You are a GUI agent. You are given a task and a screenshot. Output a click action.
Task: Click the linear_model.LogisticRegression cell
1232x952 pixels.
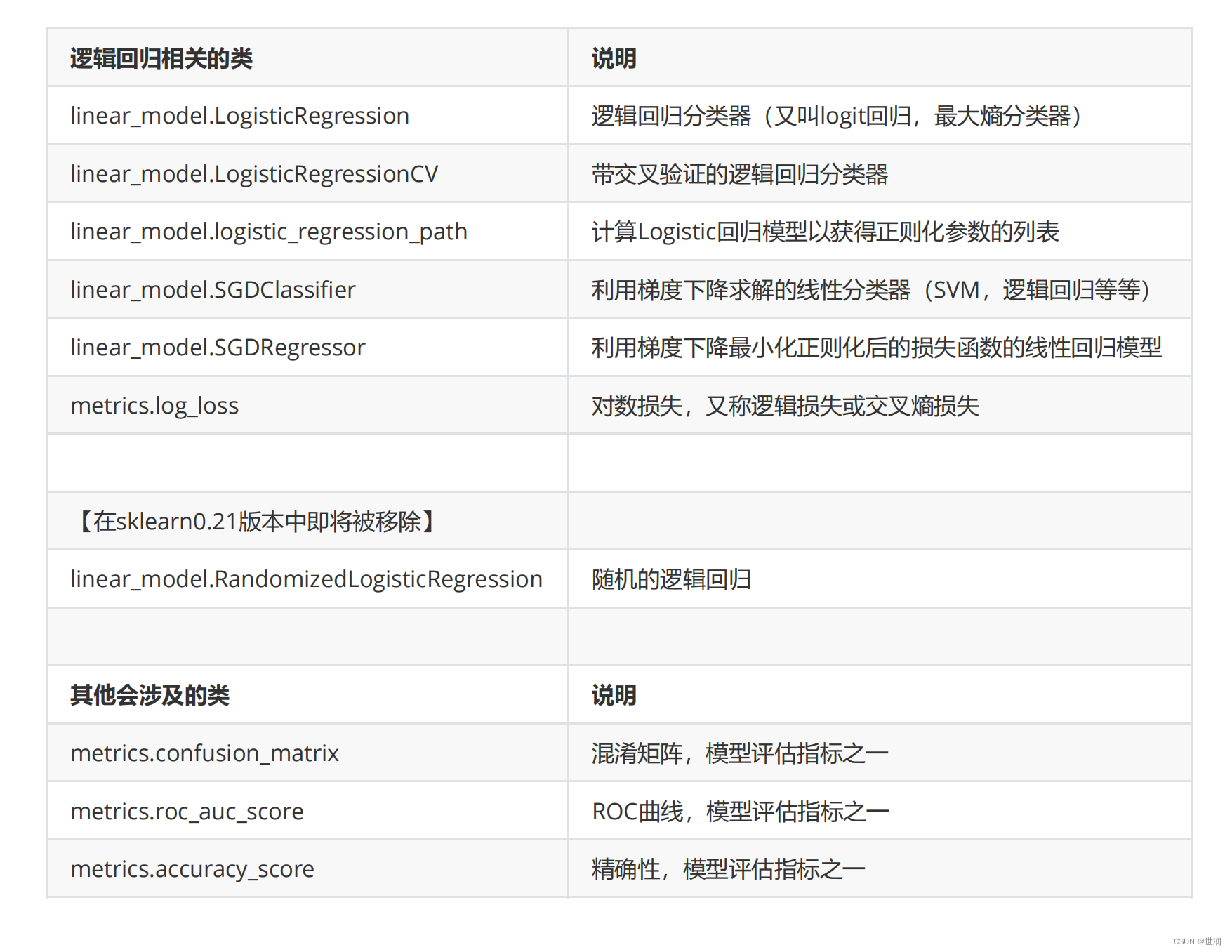click(x=307, y=115)
